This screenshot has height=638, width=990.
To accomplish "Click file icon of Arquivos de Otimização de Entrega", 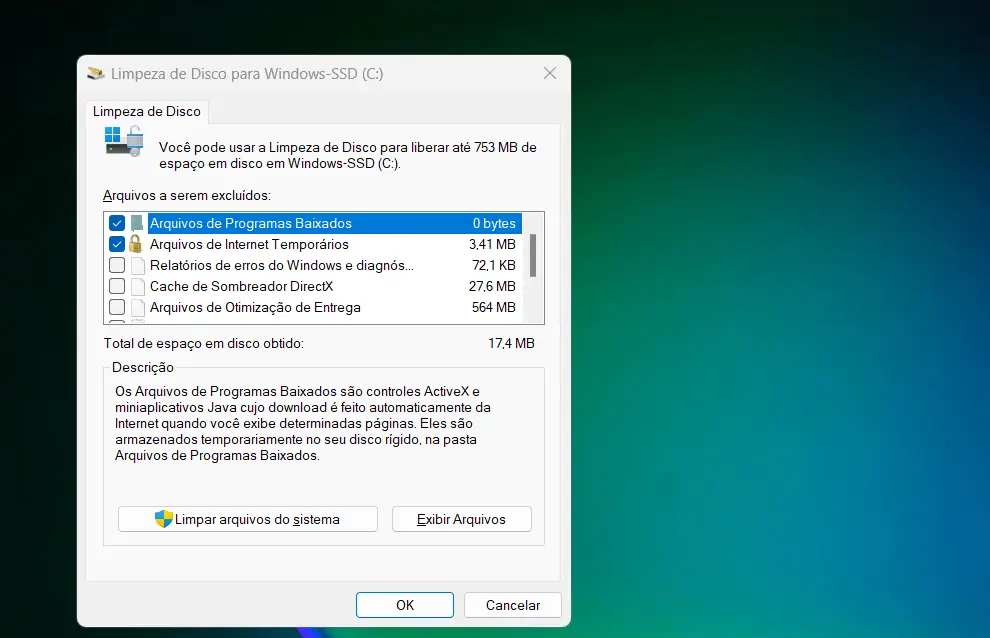I will pyautogui.click(x=137, y=307).
